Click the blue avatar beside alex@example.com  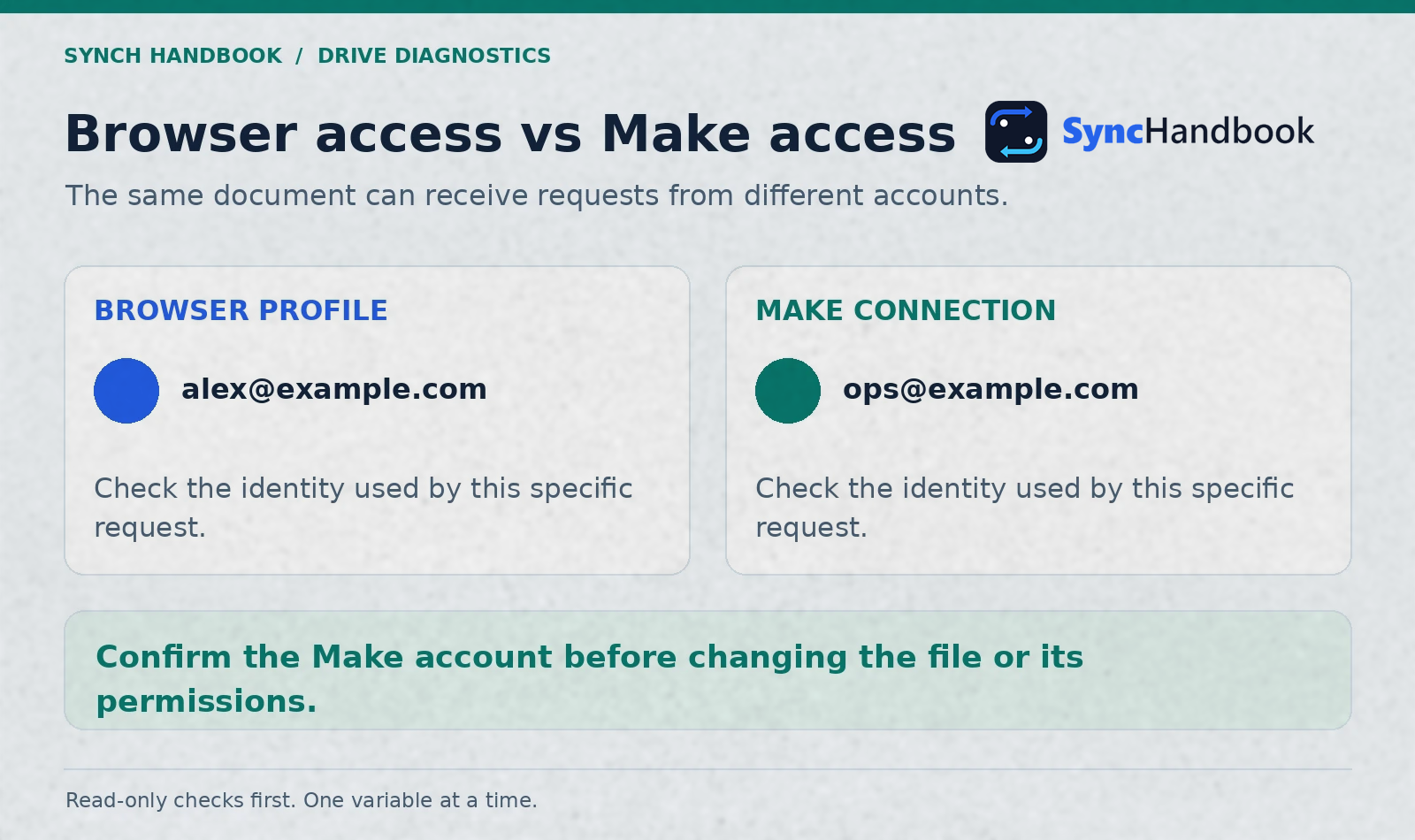[126, 391]
